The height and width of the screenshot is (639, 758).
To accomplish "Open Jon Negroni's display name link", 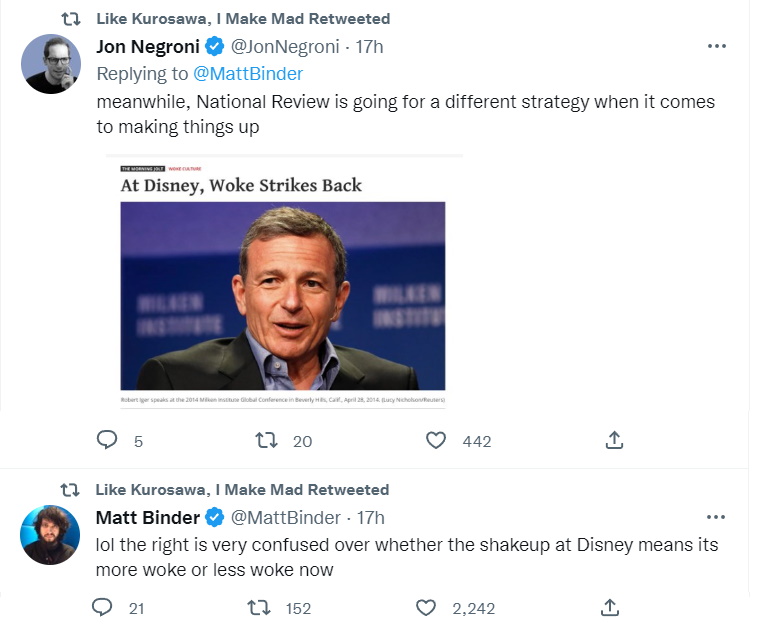I will (x=148, y=47).
